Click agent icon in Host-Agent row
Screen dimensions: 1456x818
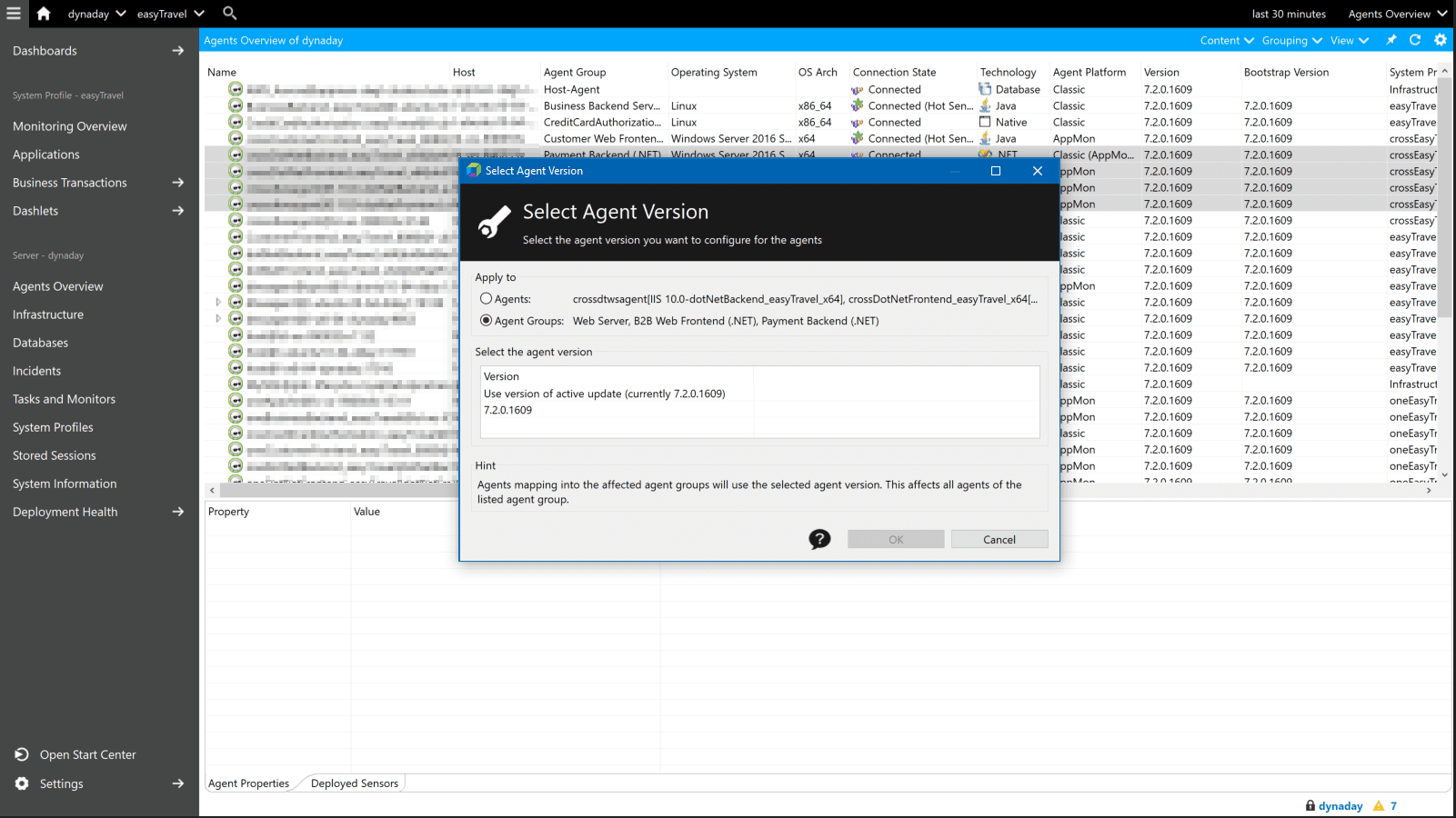(x=236, y=89)
